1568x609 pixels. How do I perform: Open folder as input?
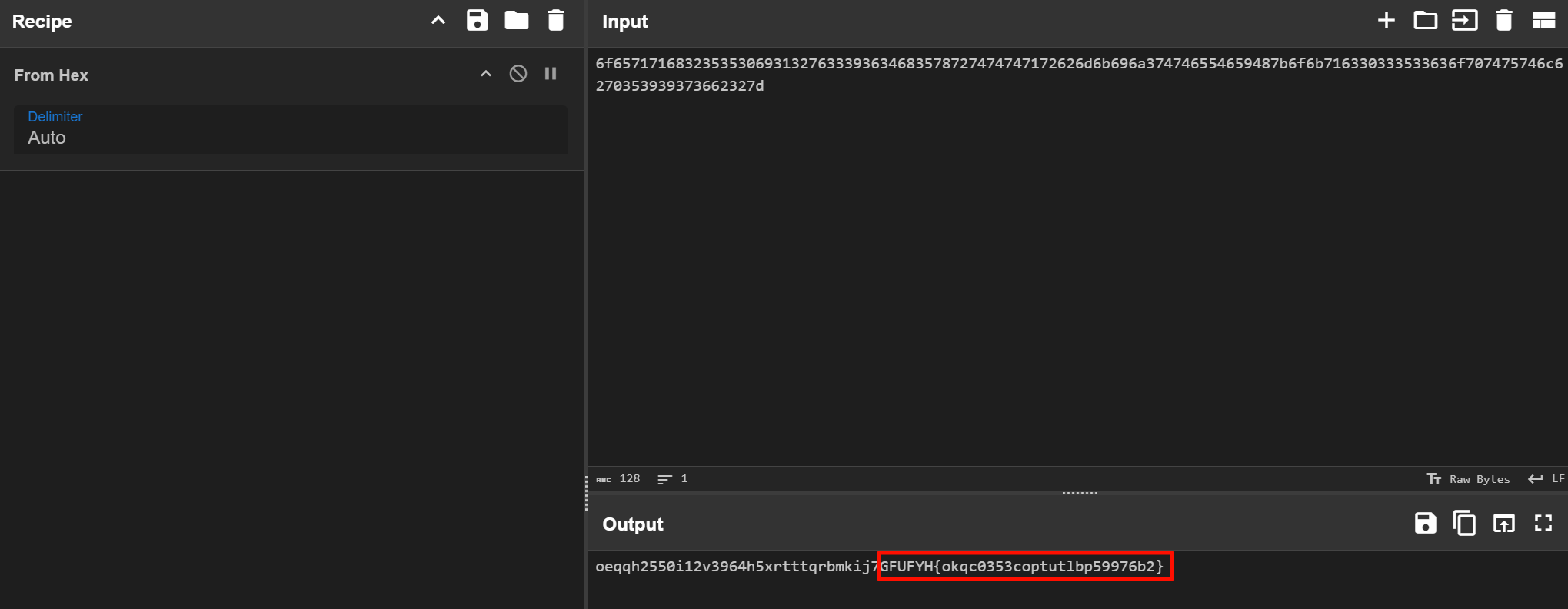1425,21
